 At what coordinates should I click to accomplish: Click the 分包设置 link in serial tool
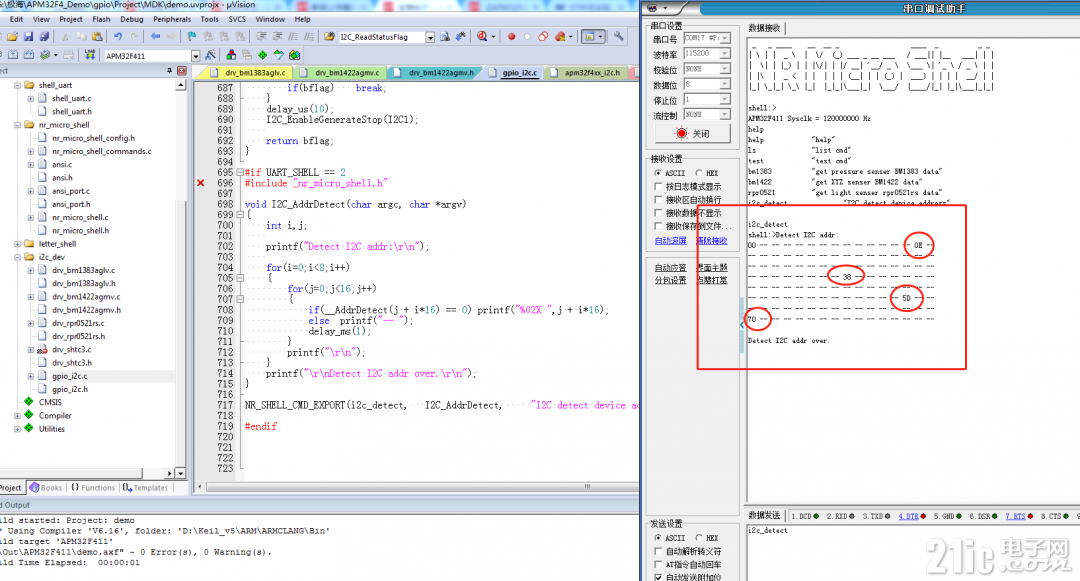coord(670,280)
